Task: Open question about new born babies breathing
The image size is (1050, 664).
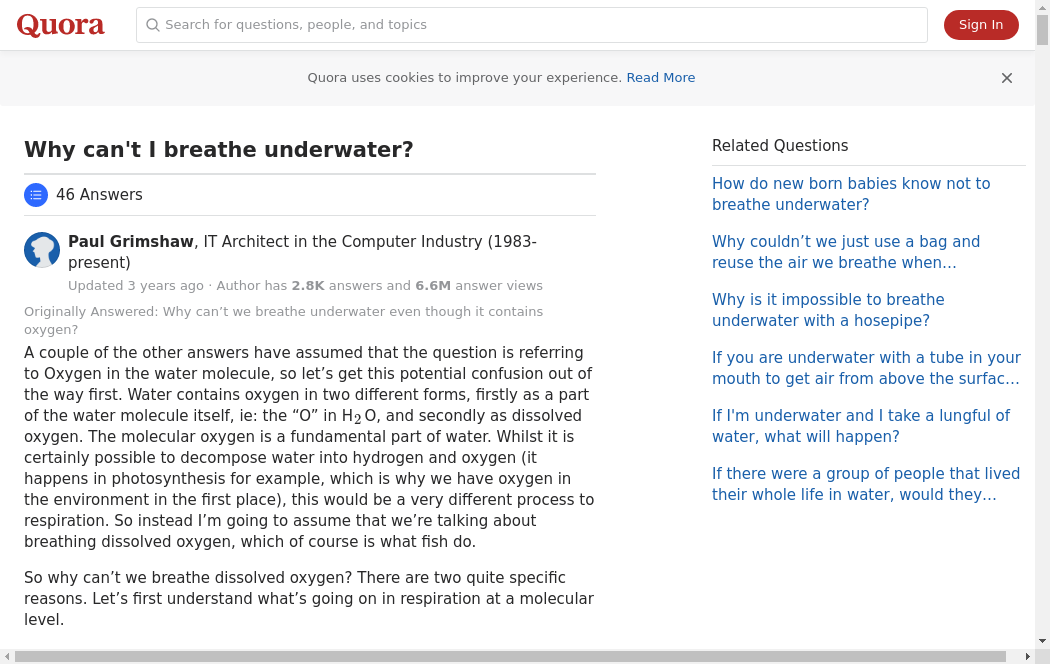Action: 850,194
